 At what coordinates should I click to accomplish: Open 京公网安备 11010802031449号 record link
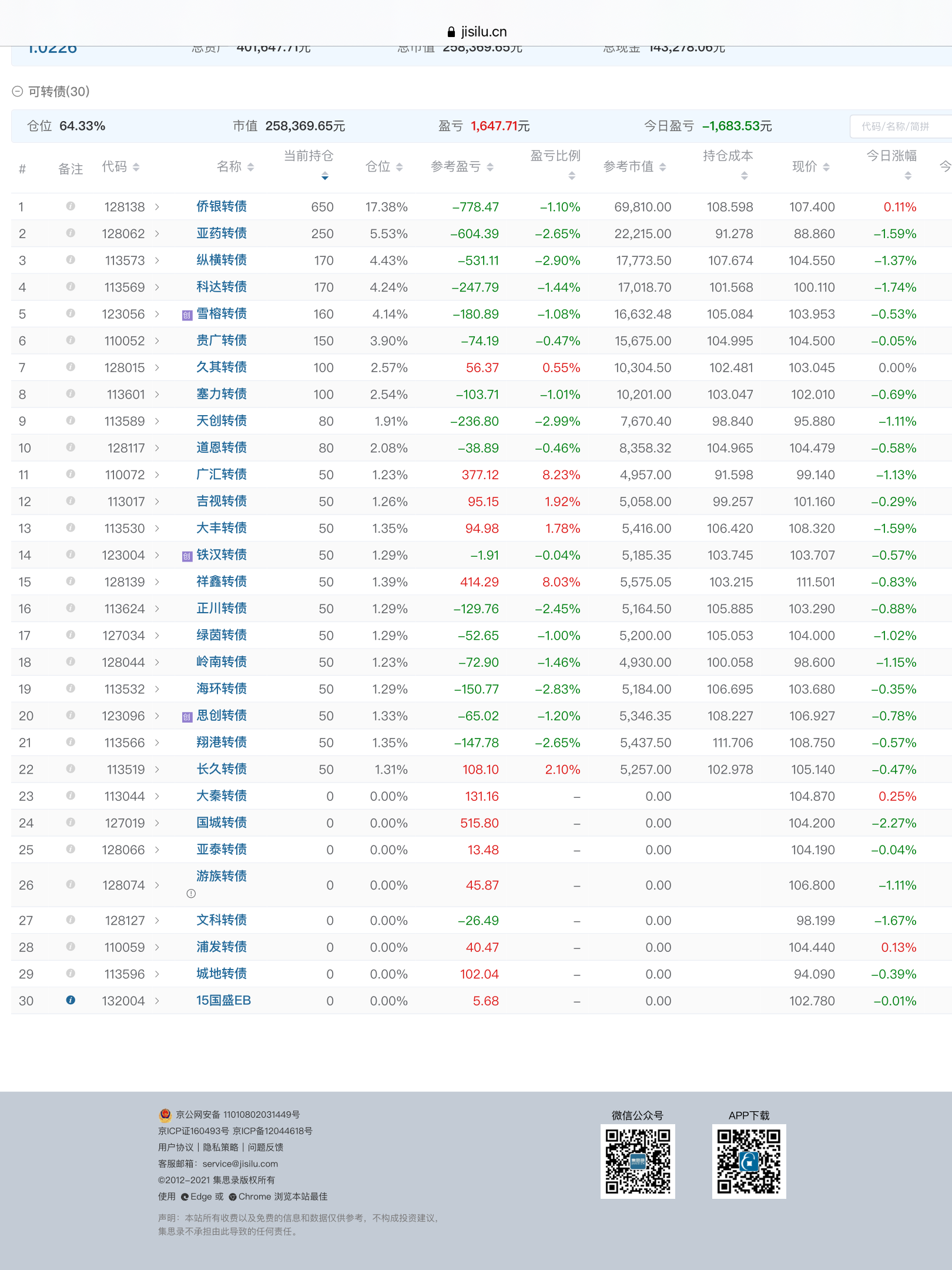coord(237,1114)
